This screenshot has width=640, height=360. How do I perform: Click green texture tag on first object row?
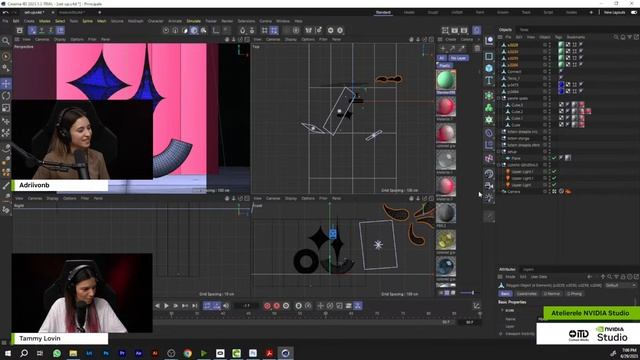point(561,45)
